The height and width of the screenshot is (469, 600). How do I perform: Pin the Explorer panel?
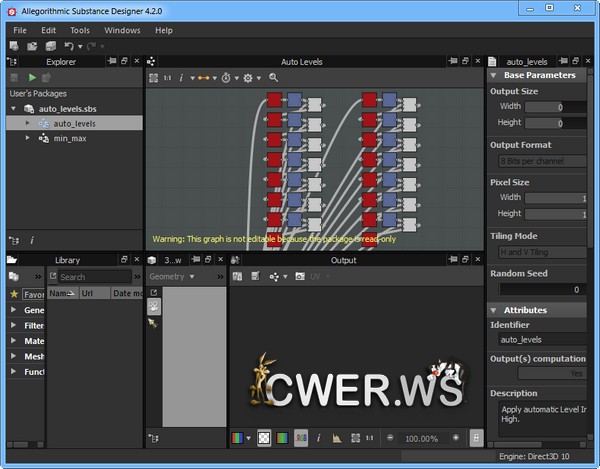[112, 61]
